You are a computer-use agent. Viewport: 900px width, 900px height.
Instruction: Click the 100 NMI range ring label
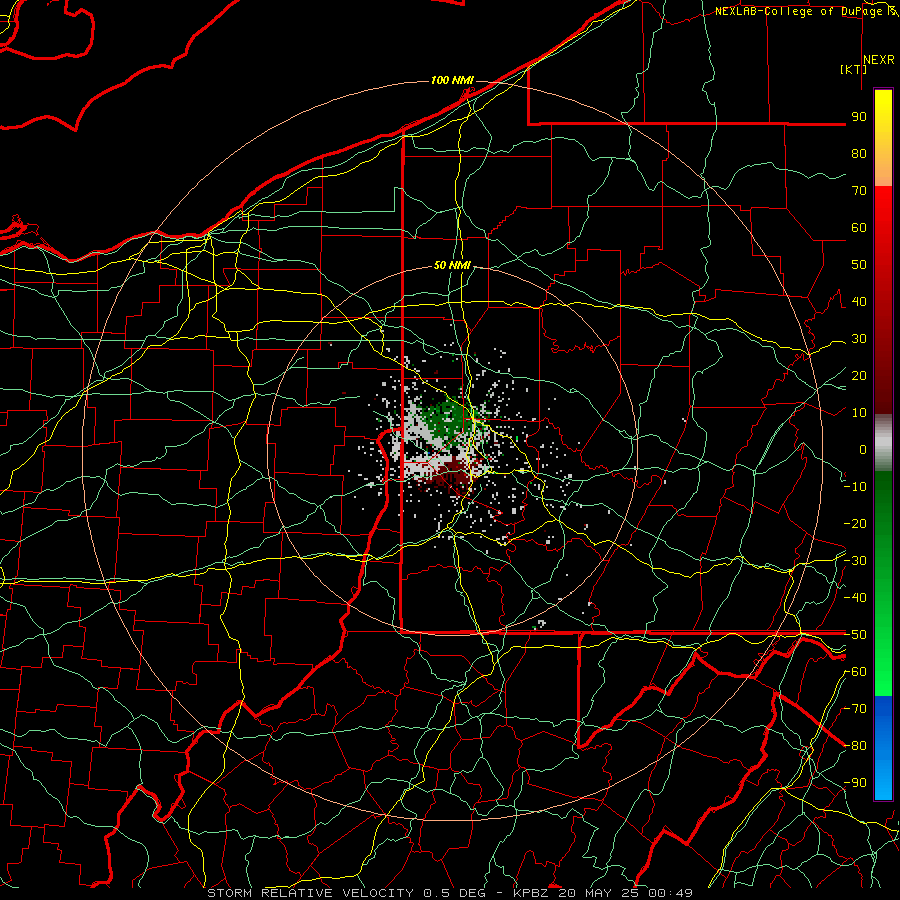[x=452, y=80]
